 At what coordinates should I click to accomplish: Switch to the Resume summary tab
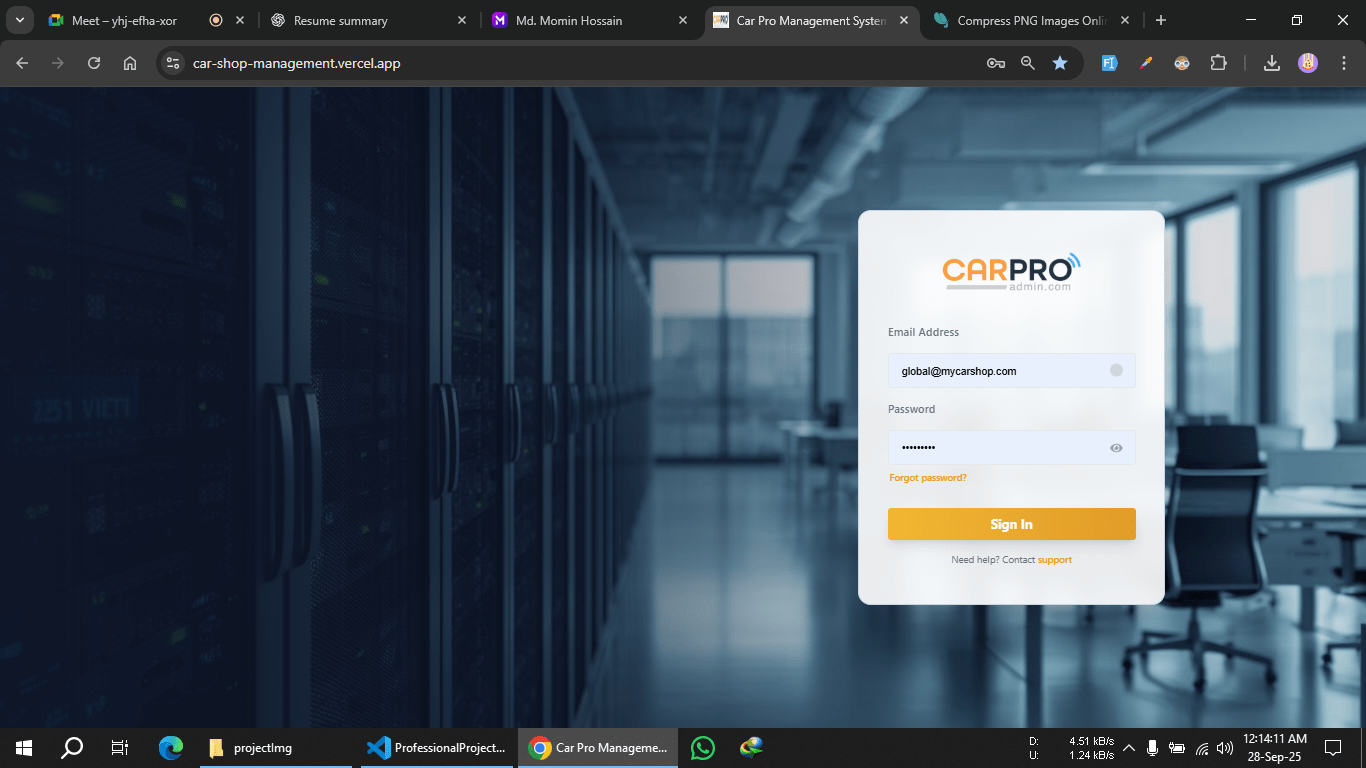point(340,20)
